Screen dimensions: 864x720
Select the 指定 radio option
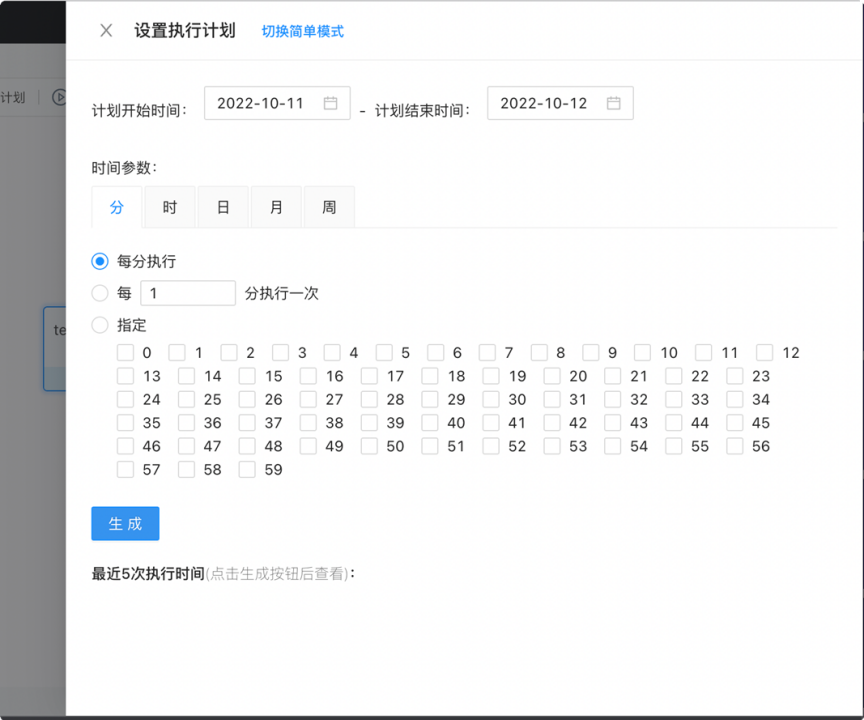pos(100,325)
